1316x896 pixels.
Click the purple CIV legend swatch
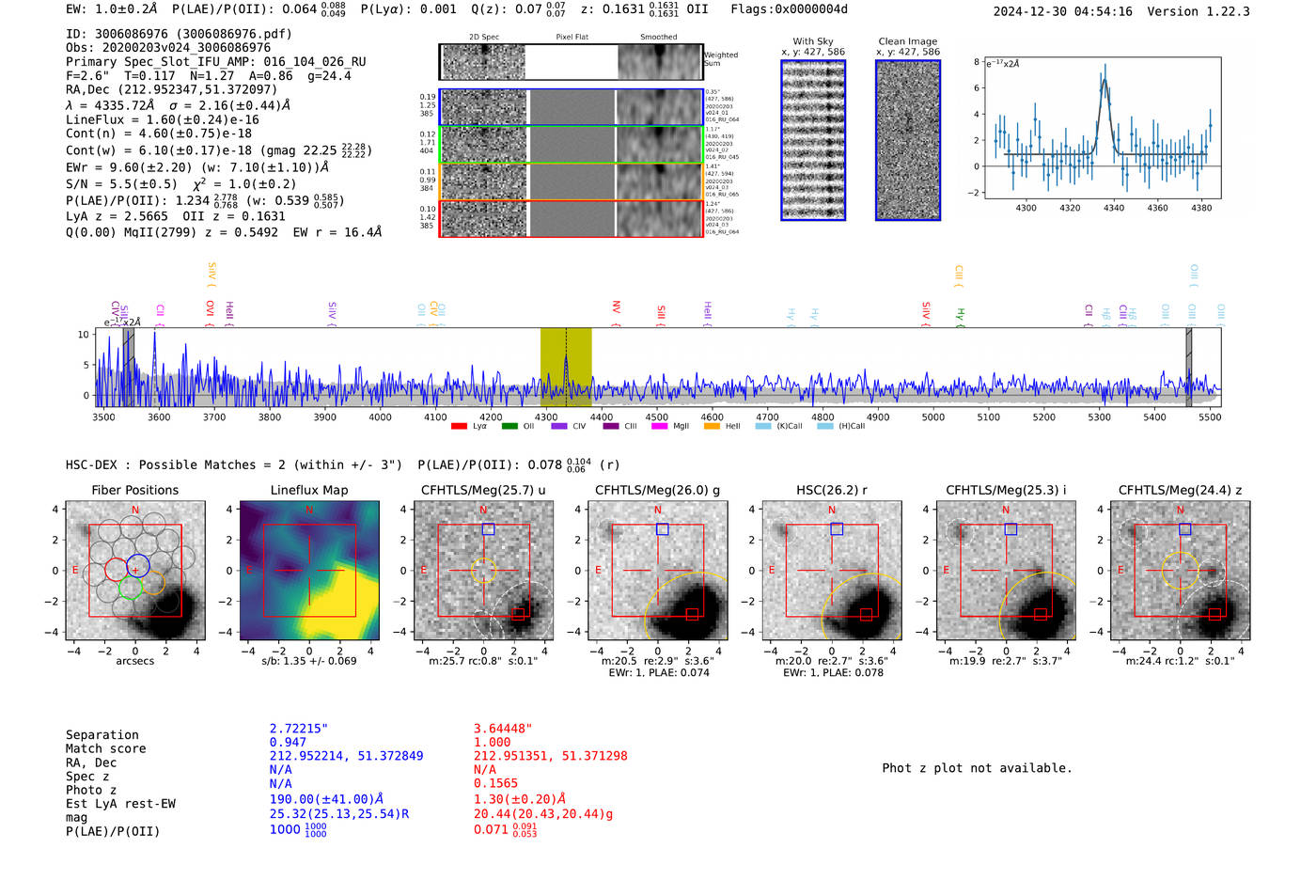click(x=559, y=426)
